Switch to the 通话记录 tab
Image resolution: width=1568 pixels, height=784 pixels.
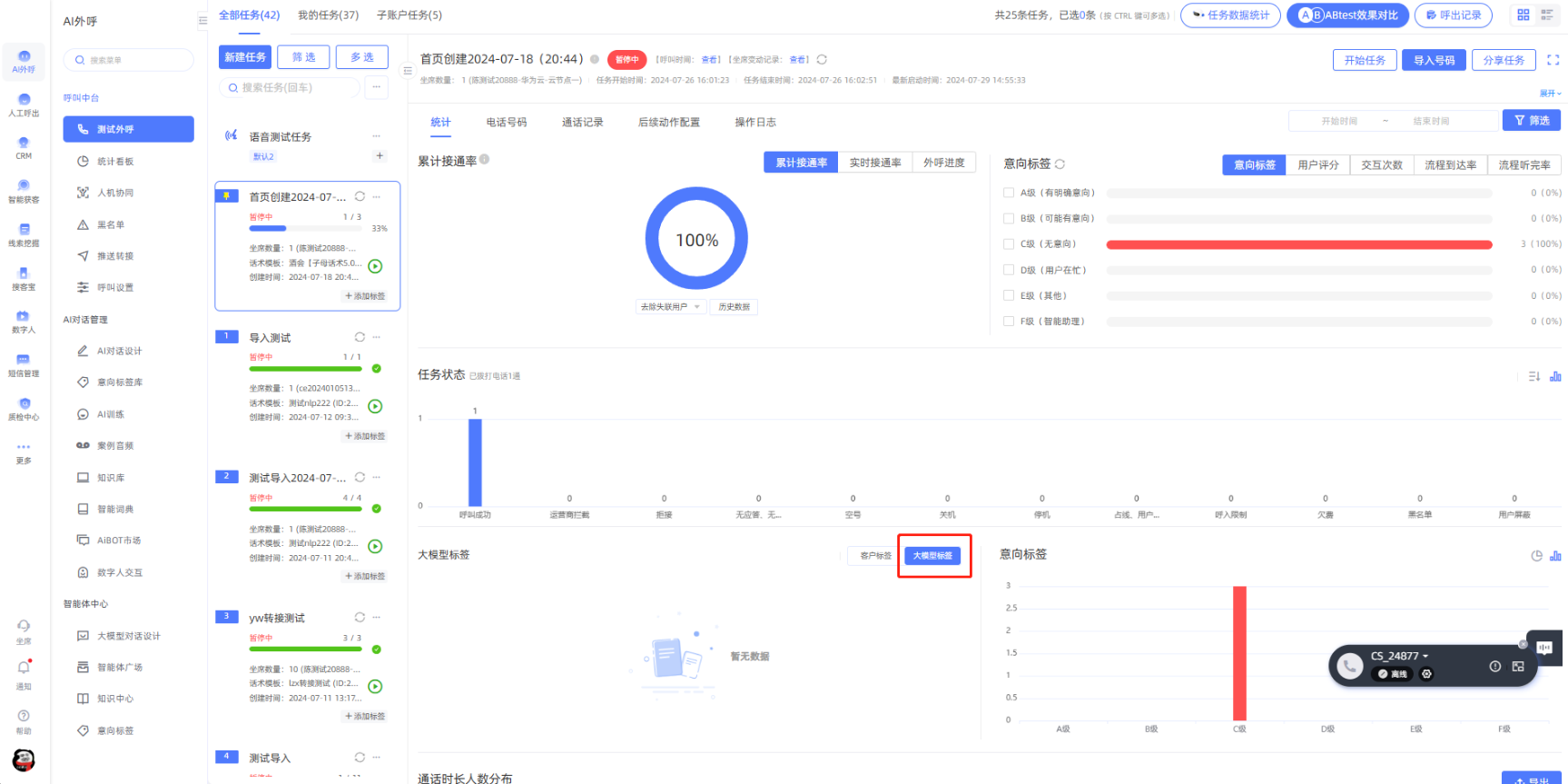point(582,123)
